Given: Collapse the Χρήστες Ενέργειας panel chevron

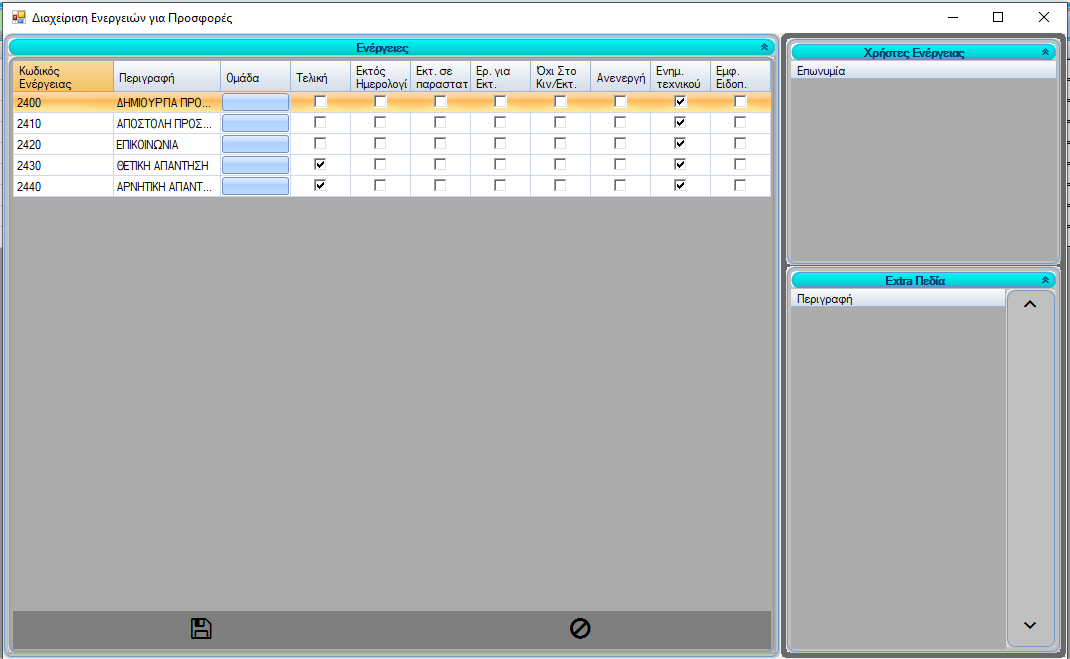Looking at the screenshot, I should click(1046, 52).
